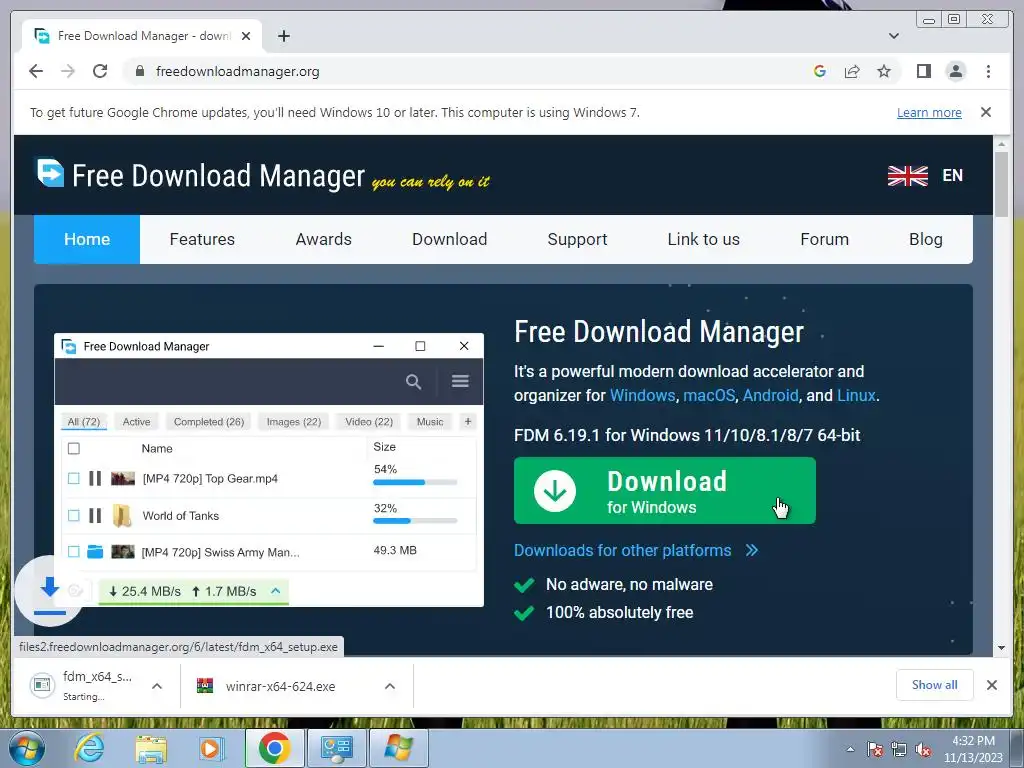Select the Home navigation tab

tap(87, 239)
